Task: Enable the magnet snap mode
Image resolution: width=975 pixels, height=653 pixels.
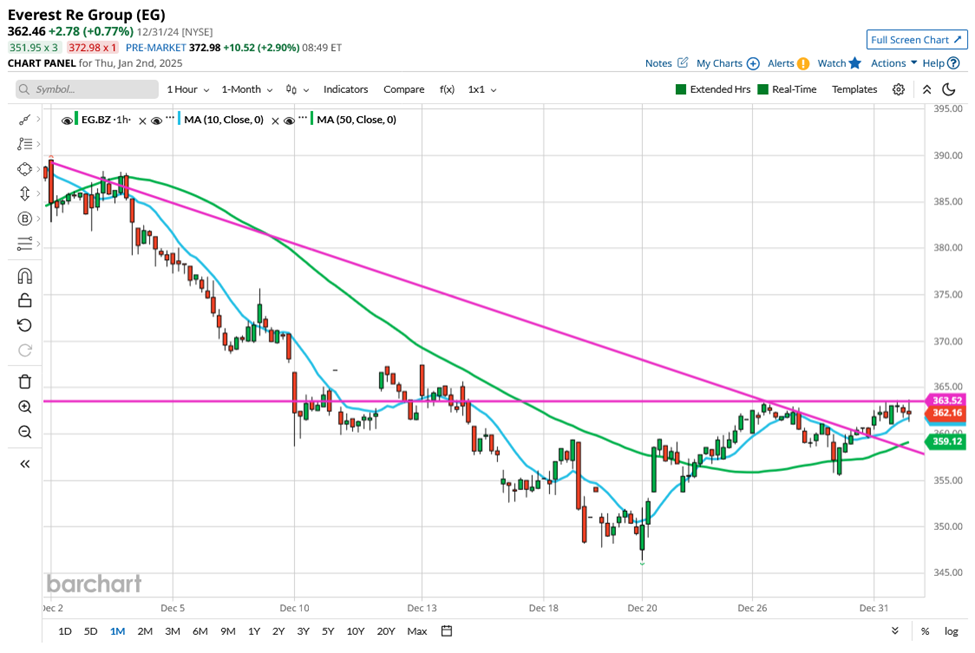Action: tap(24, 275)
